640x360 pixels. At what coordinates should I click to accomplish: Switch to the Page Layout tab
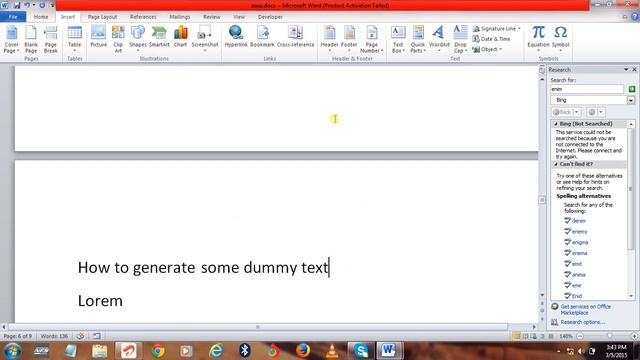tap(102, 17)
